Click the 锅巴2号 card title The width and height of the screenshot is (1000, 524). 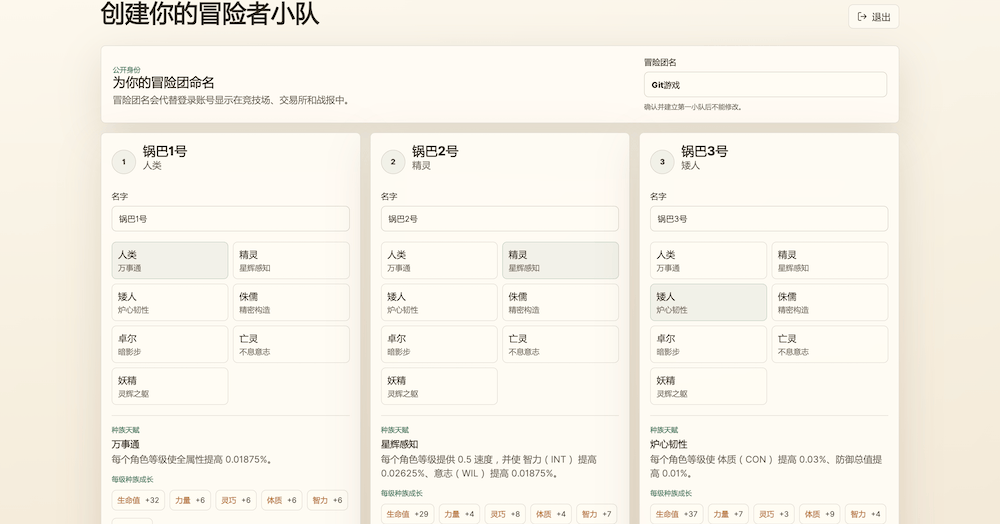pyautogui.click(x=435, y=151)
